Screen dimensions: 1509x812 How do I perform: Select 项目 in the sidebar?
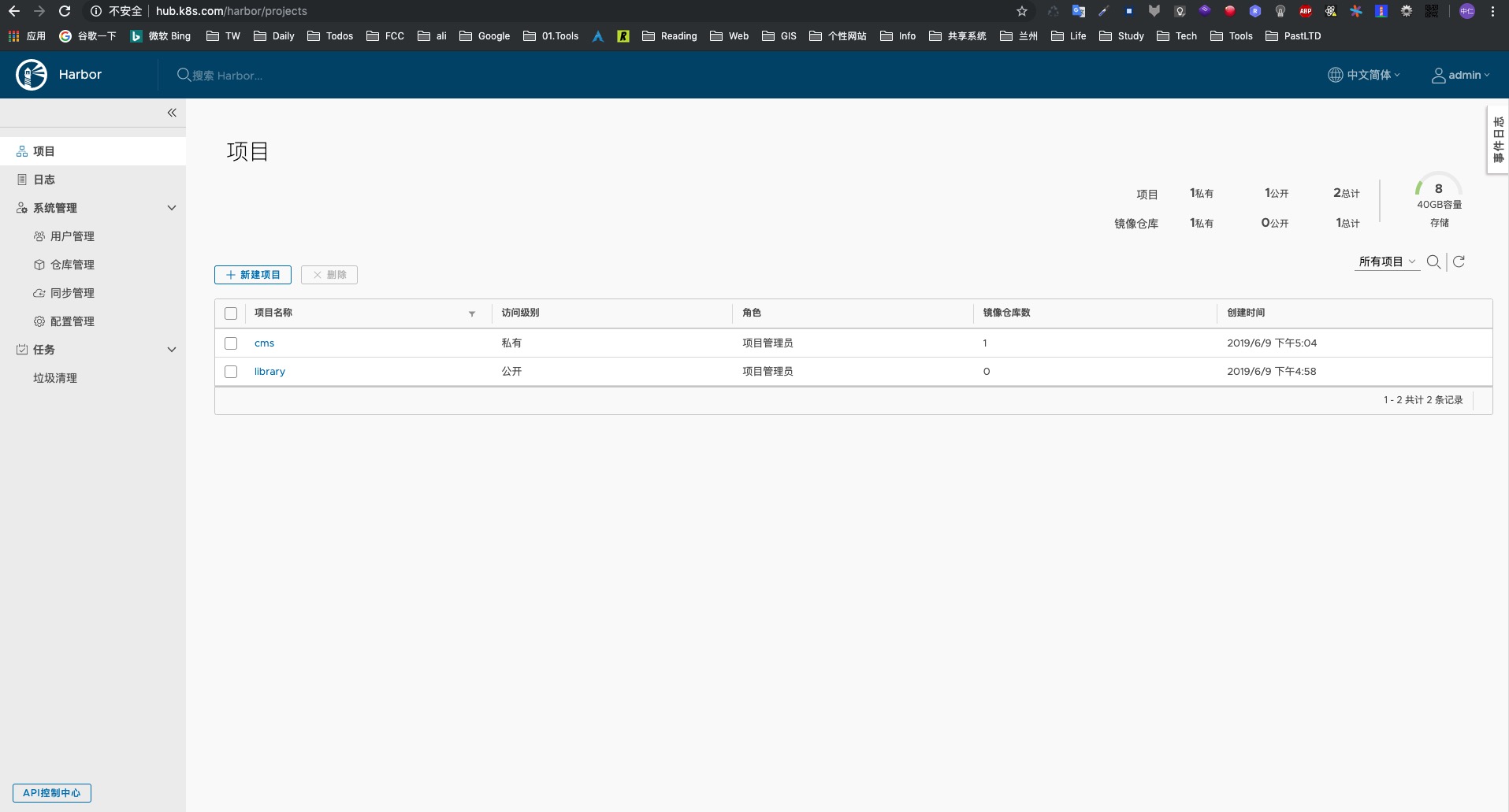click(93, 151)
